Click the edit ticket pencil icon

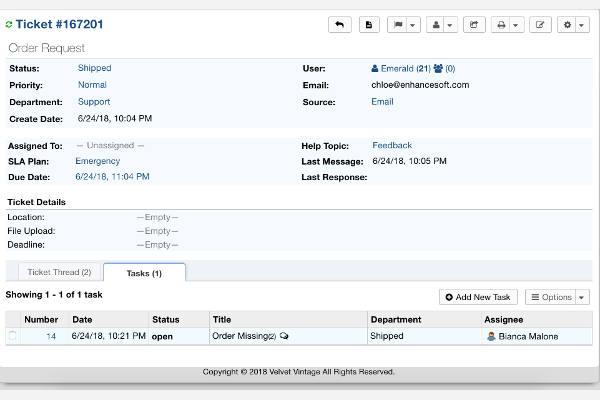coord(540,25)
